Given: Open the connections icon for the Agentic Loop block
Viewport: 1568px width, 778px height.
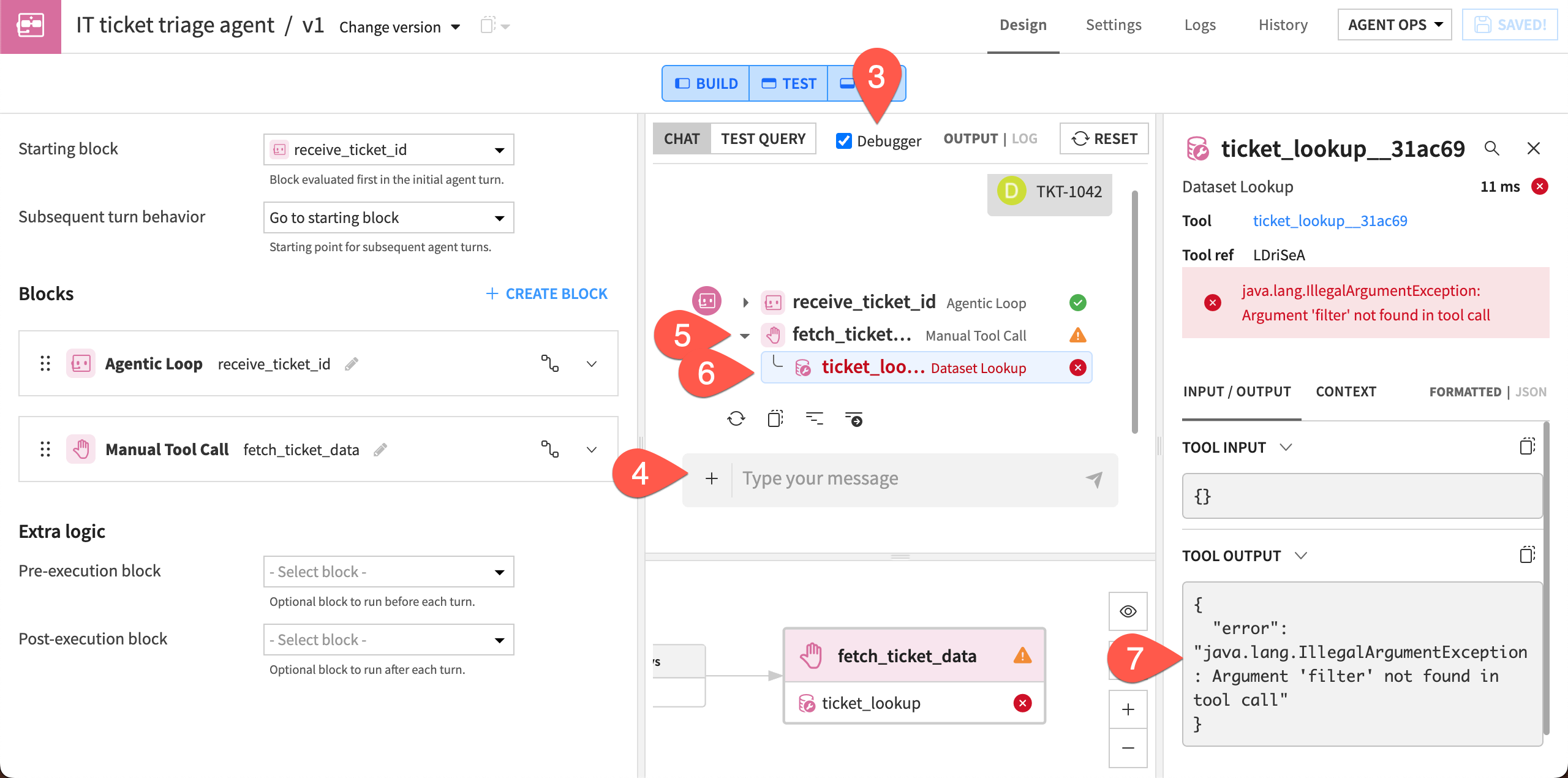Looking at the screenshot, I should point(549,364).
